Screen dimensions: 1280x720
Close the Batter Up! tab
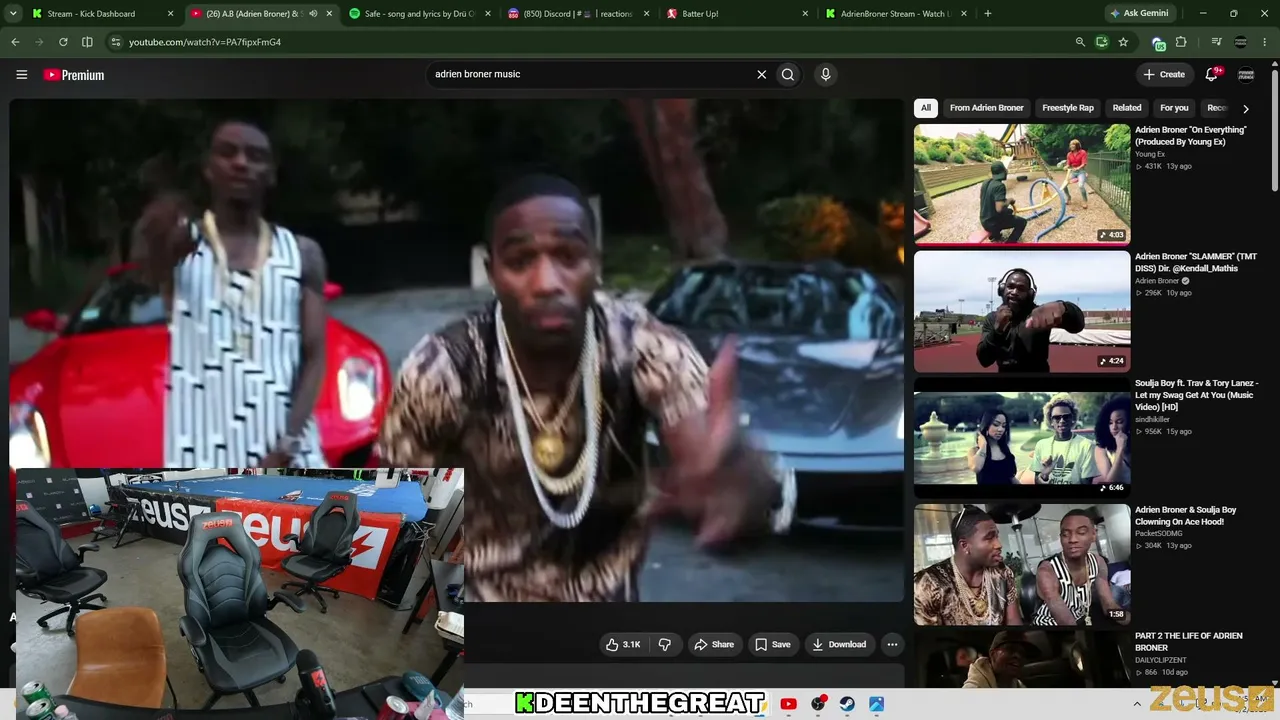point(806,14)
